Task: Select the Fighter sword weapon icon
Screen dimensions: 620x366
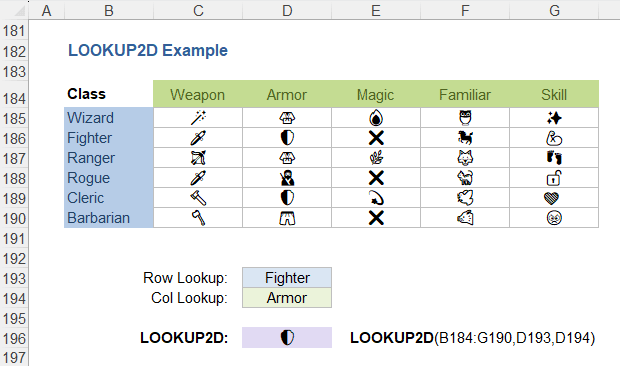Action: coord(198,138)
